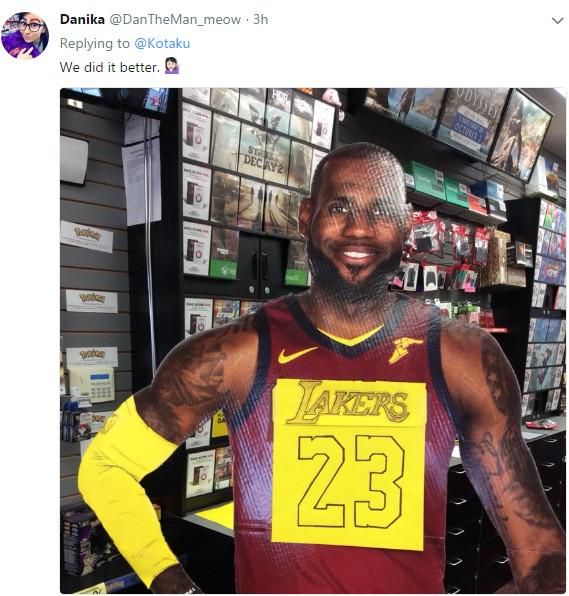Click the number 23 on the paper
Image resolution: width=569 pixels, height=596 pixels.
pos(350,482)
